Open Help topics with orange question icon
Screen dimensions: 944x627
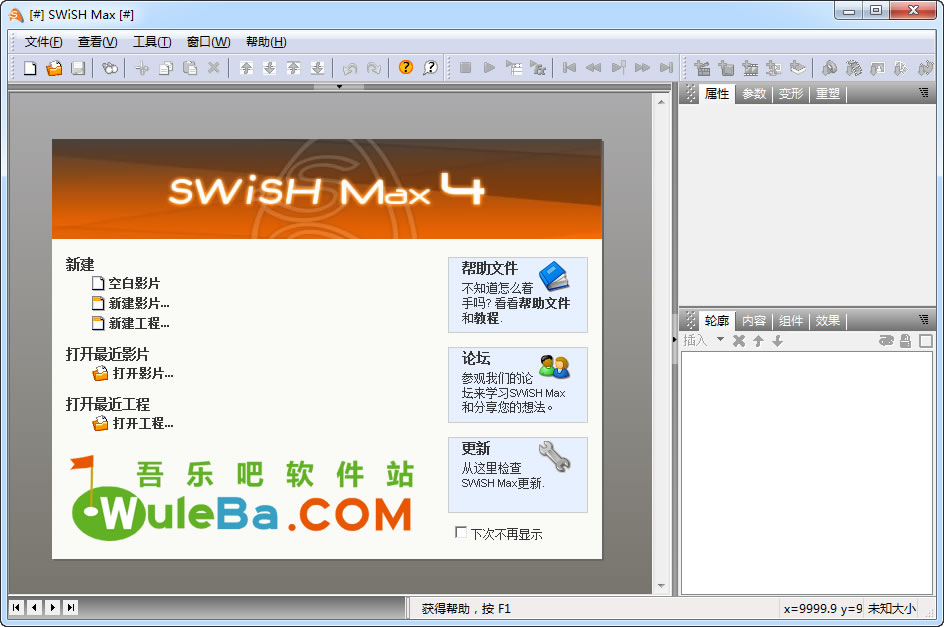pyautogui.click(x=406, y=67)
